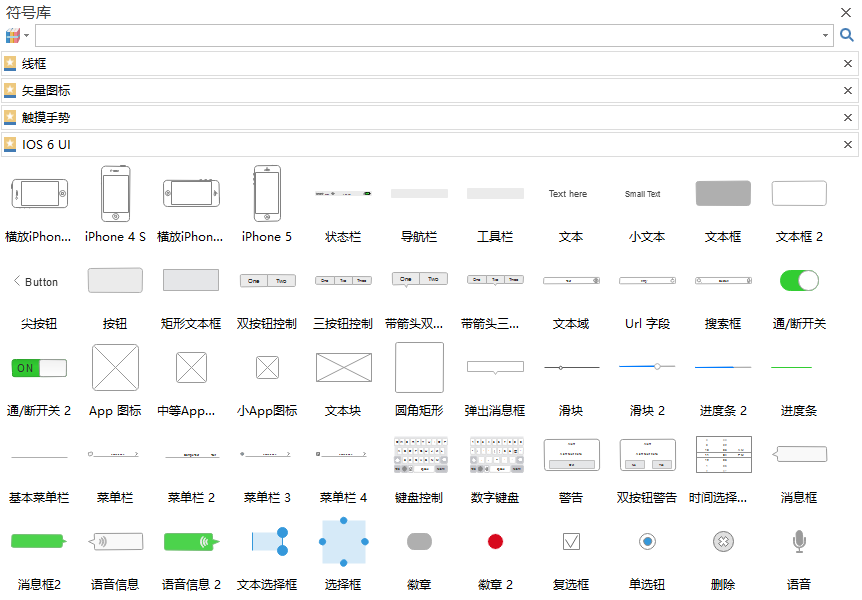
Task: Click the 删除 delete symbol
Action: pyautogui.click(x=723, y=541)
